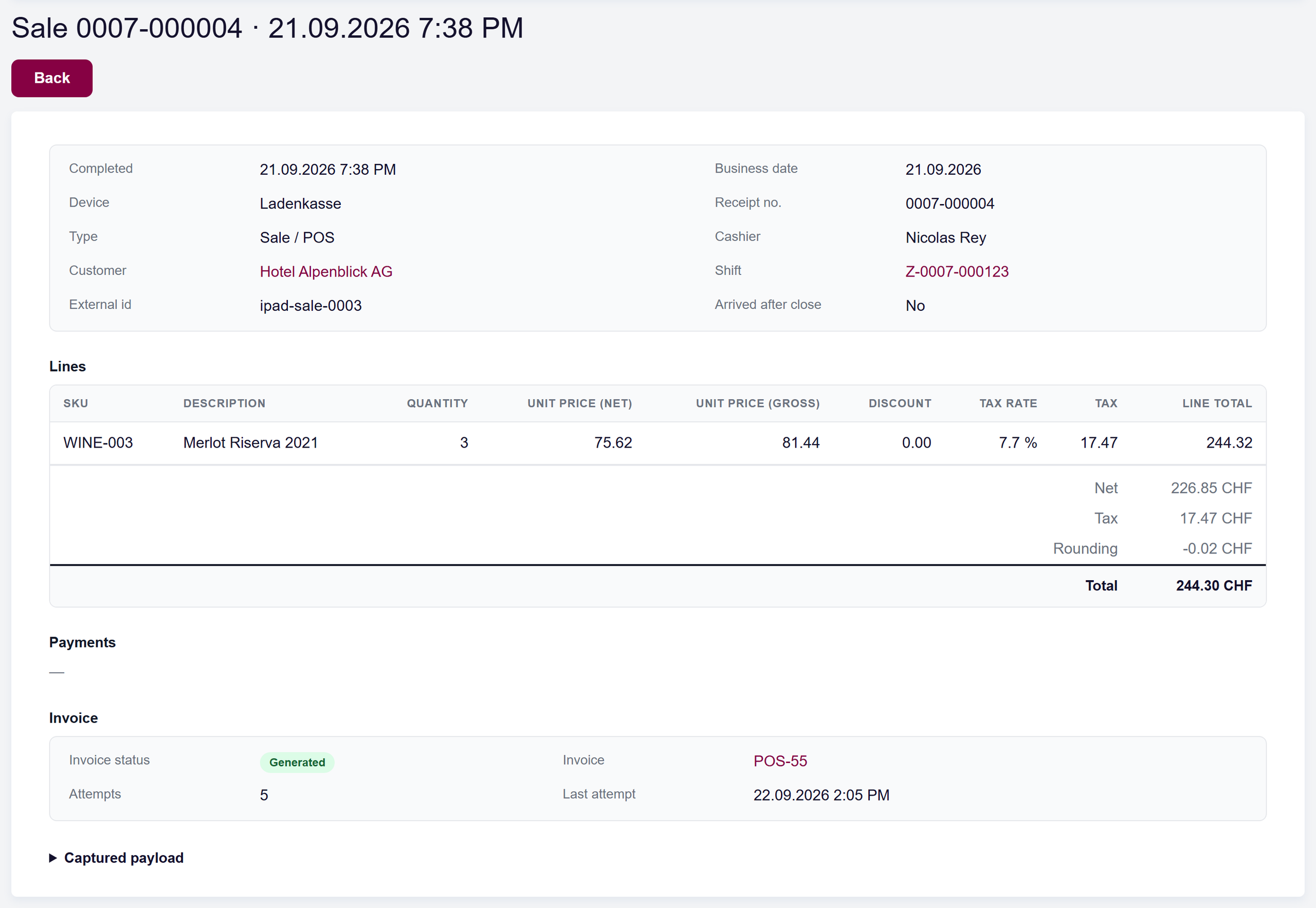Open invoice POS-55 link
The height and width of the screenshot is (908, 1316).
tap(780, 761)
